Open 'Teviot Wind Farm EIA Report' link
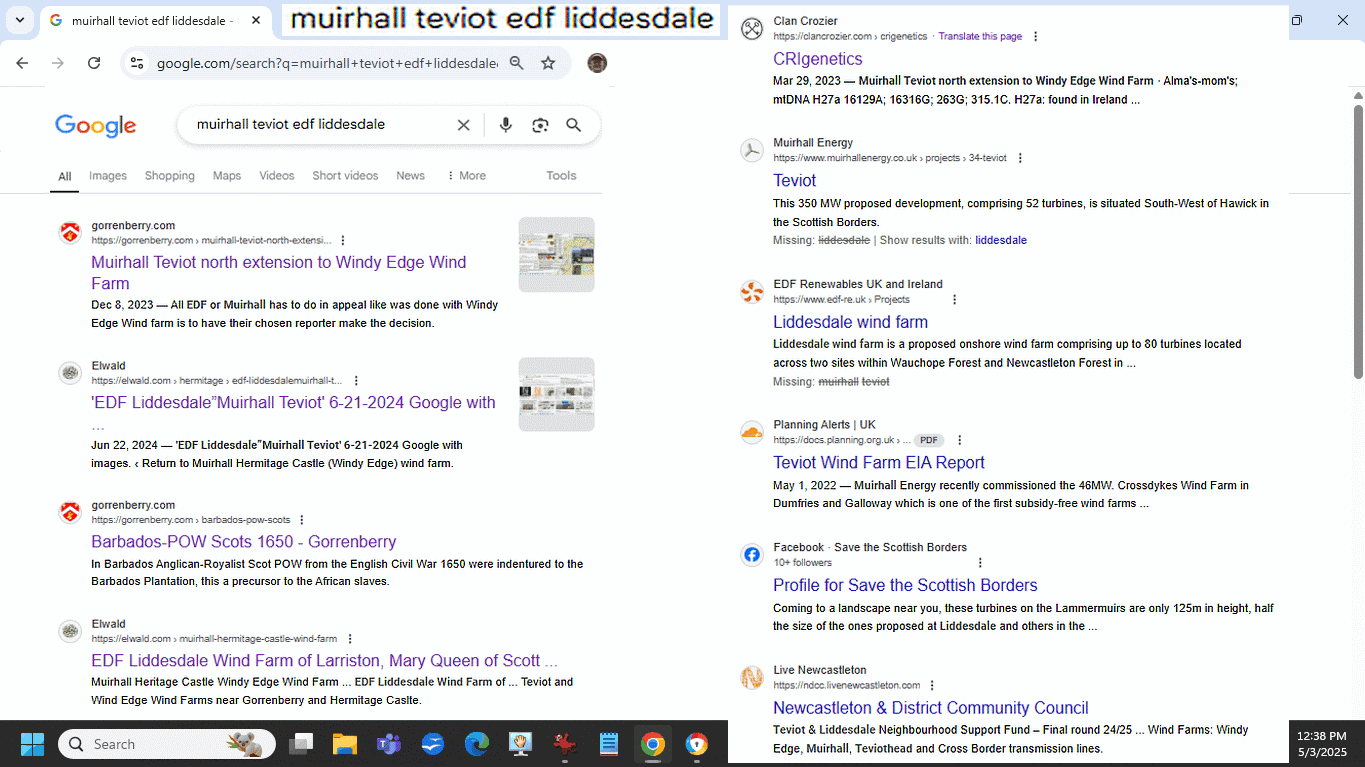The height and width of the screenshot is (767, 1365). pyautogui.click(x=879, y=463)
